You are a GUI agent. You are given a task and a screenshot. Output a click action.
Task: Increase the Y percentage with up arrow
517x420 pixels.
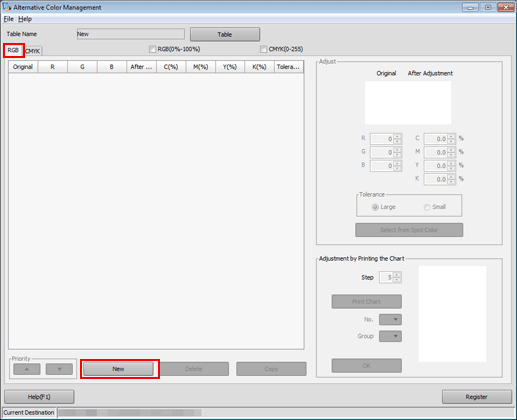tap(451, 163)
